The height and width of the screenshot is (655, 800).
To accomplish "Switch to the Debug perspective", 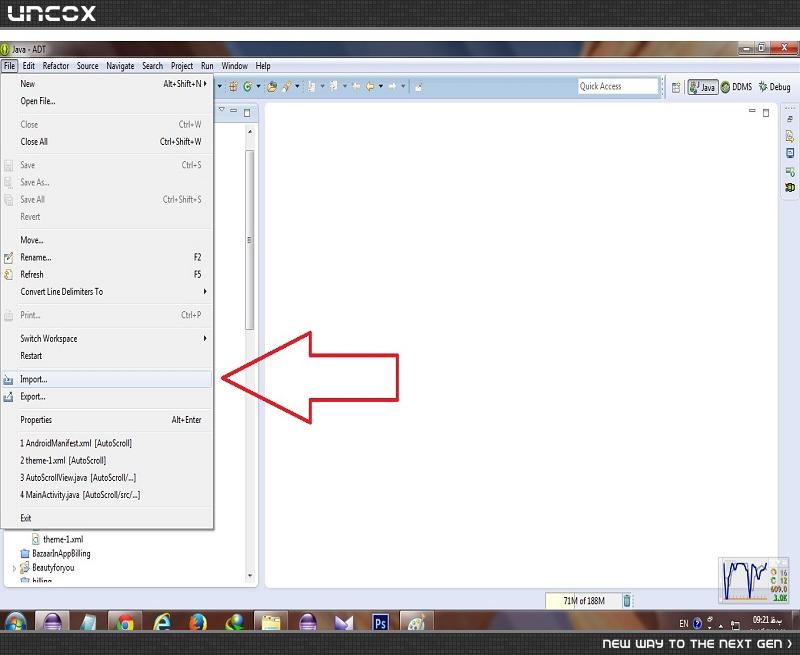I will (x=774, y=87).
